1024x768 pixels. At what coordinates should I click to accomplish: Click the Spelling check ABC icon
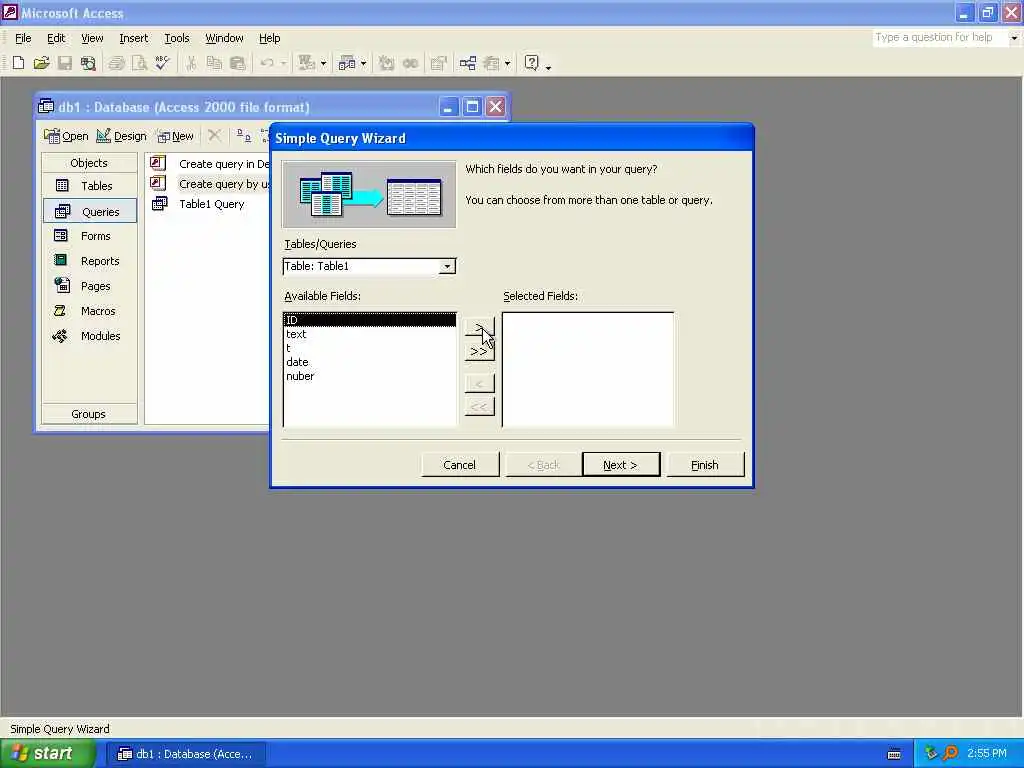pos(163,63)
